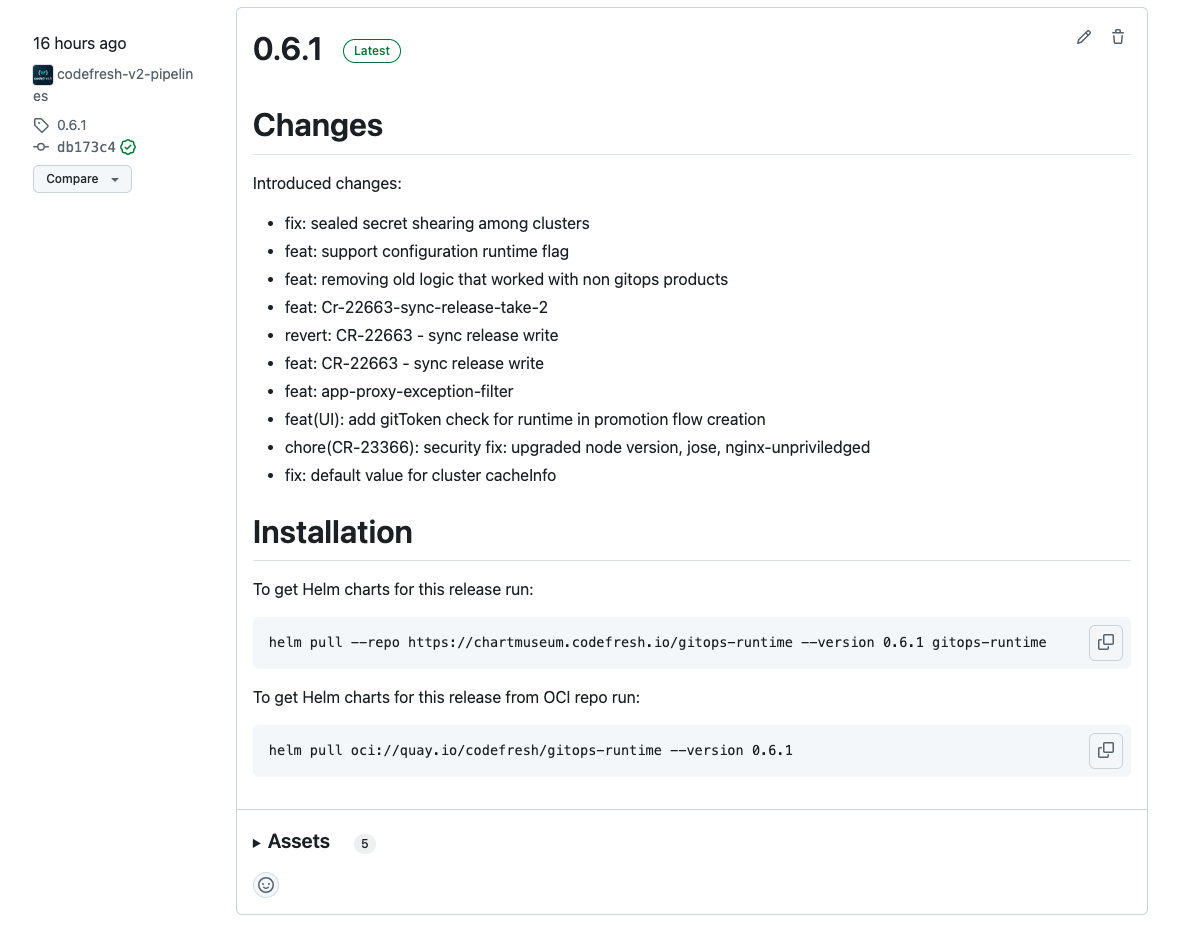The width and height of the screenshot is (1179, 925).
Task: Click the 16 hours ago timestamp
Action: point(80,43)
